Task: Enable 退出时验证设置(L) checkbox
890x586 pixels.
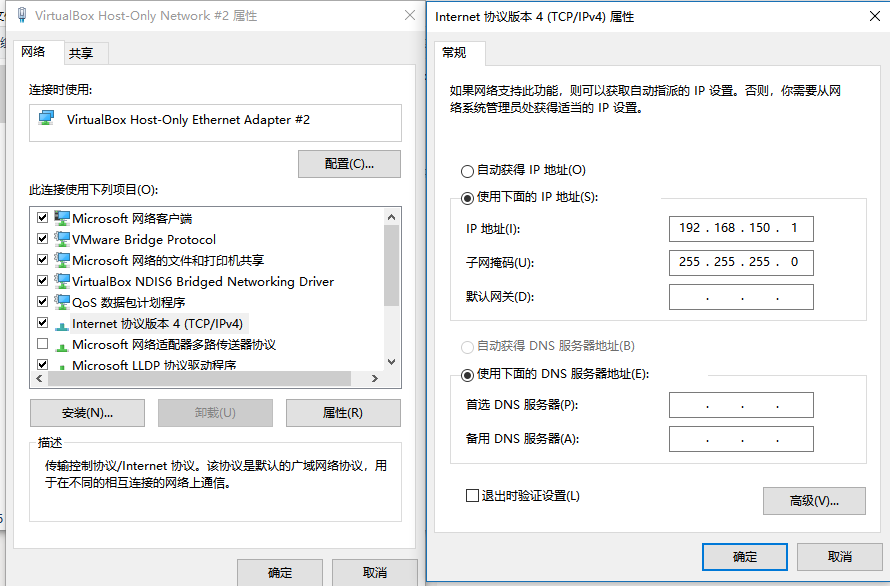Action: click(472, 496)
